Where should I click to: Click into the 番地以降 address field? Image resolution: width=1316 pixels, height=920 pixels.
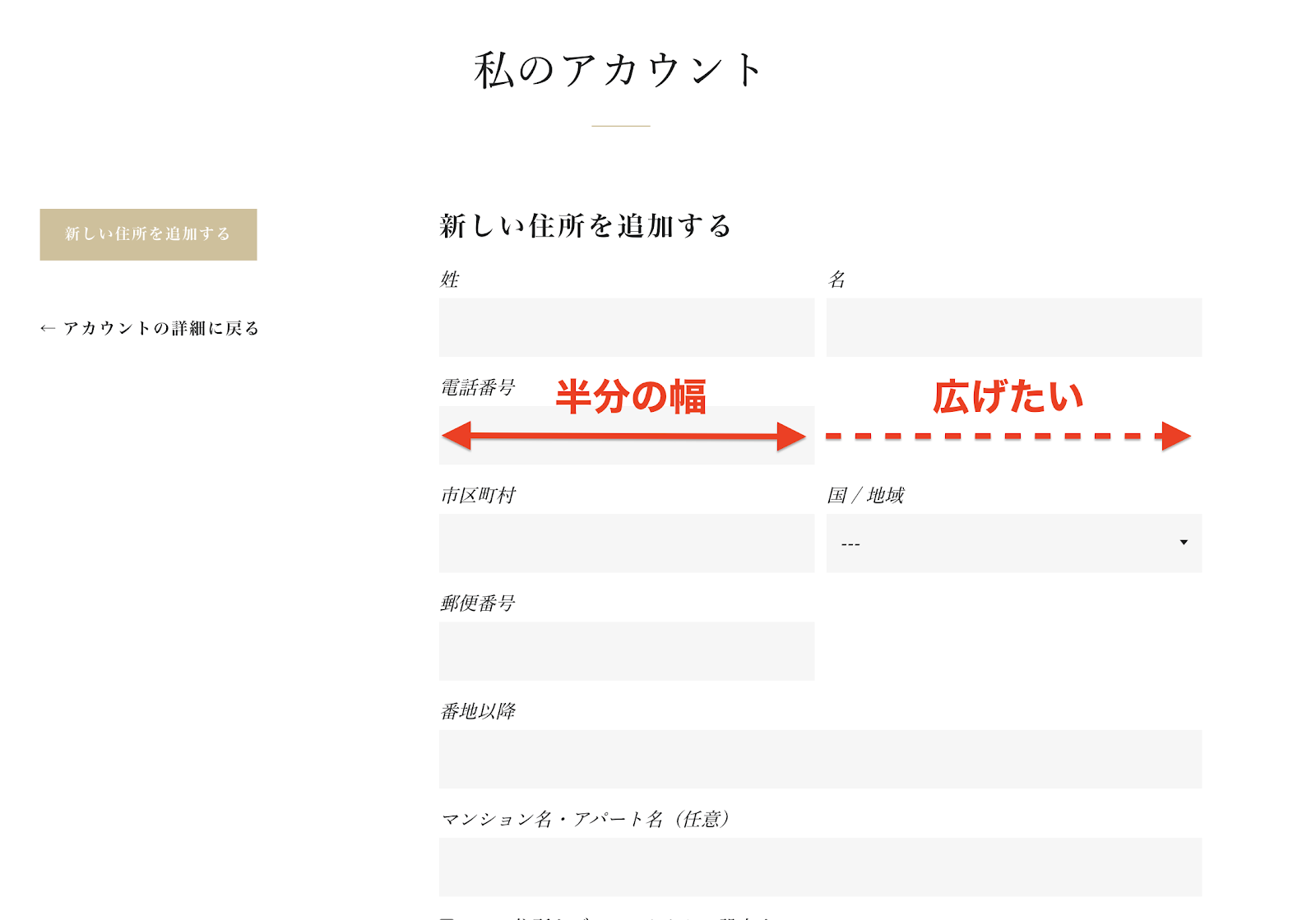pyautogui.click(x=820, y=759)
